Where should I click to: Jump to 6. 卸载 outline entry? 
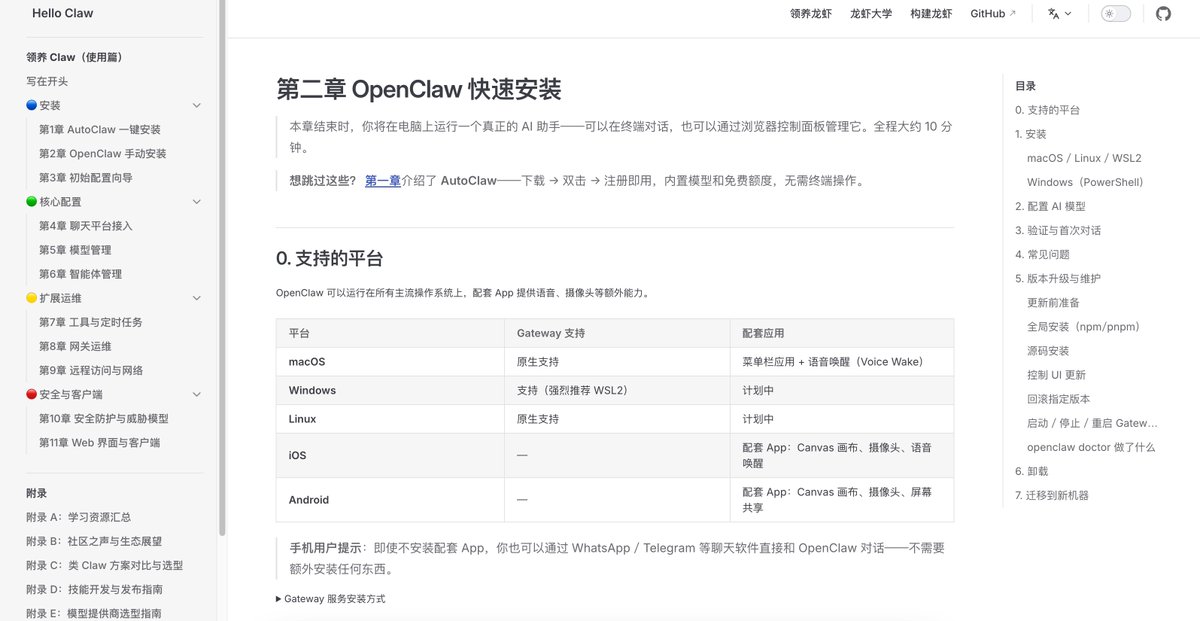pyautogui.click(x=1031, y=471)
